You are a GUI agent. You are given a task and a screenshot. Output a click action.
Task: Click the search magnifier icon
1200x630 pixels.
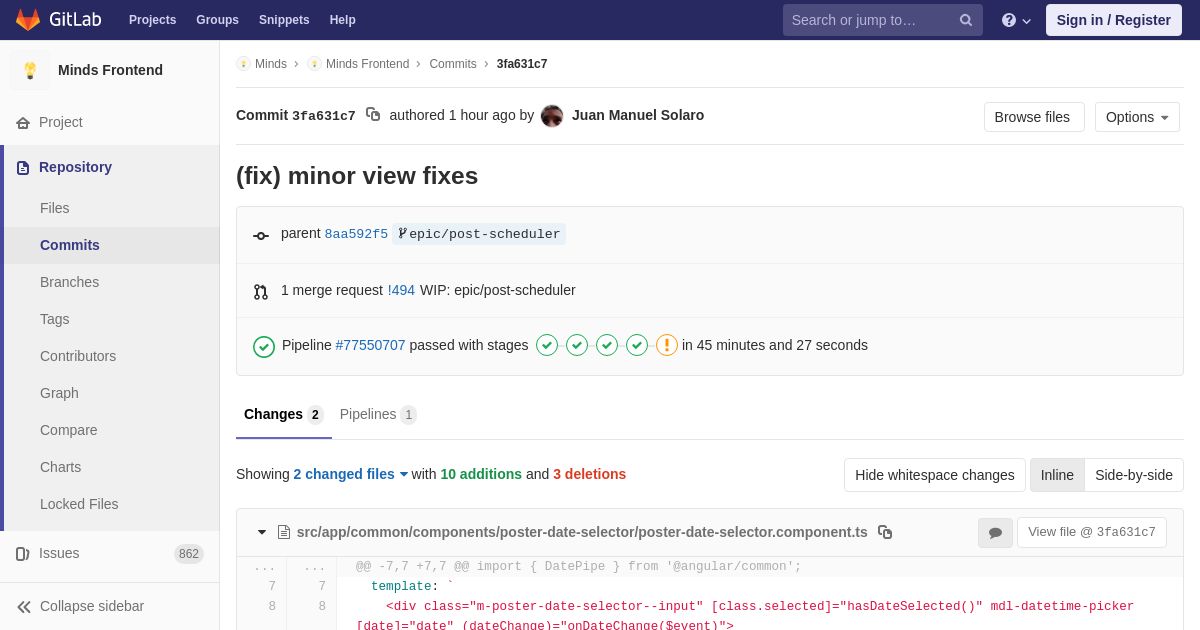[966, 20]
